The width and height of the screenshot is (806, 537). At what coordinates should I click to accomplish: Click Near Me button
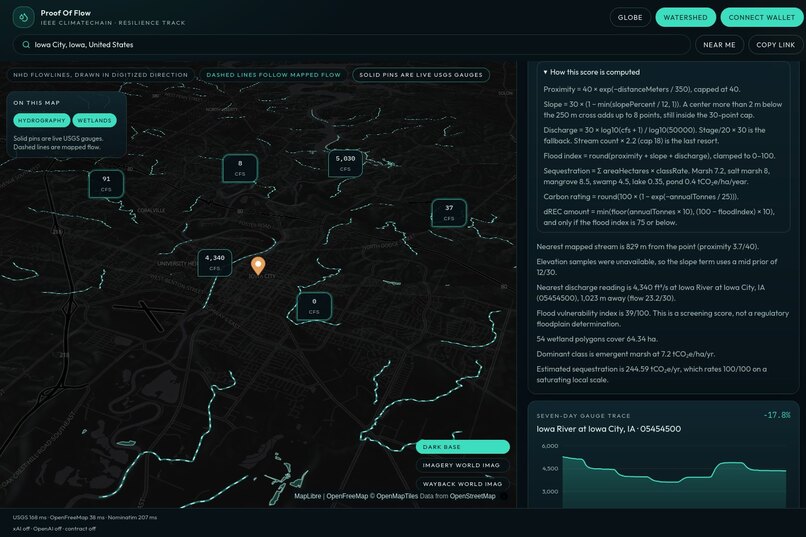tap(719, 45)
